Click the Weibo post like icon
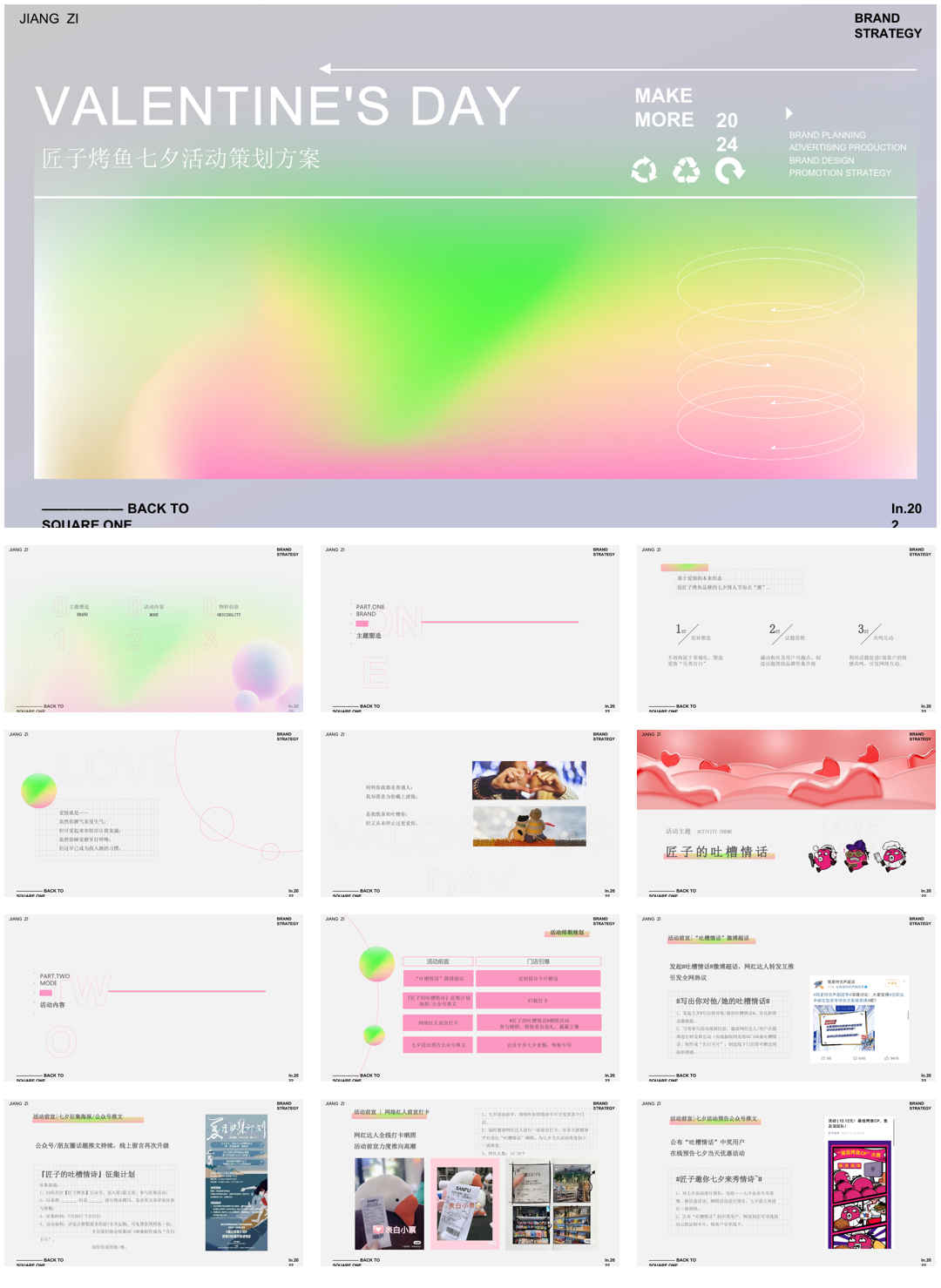 coord(886,1058)
